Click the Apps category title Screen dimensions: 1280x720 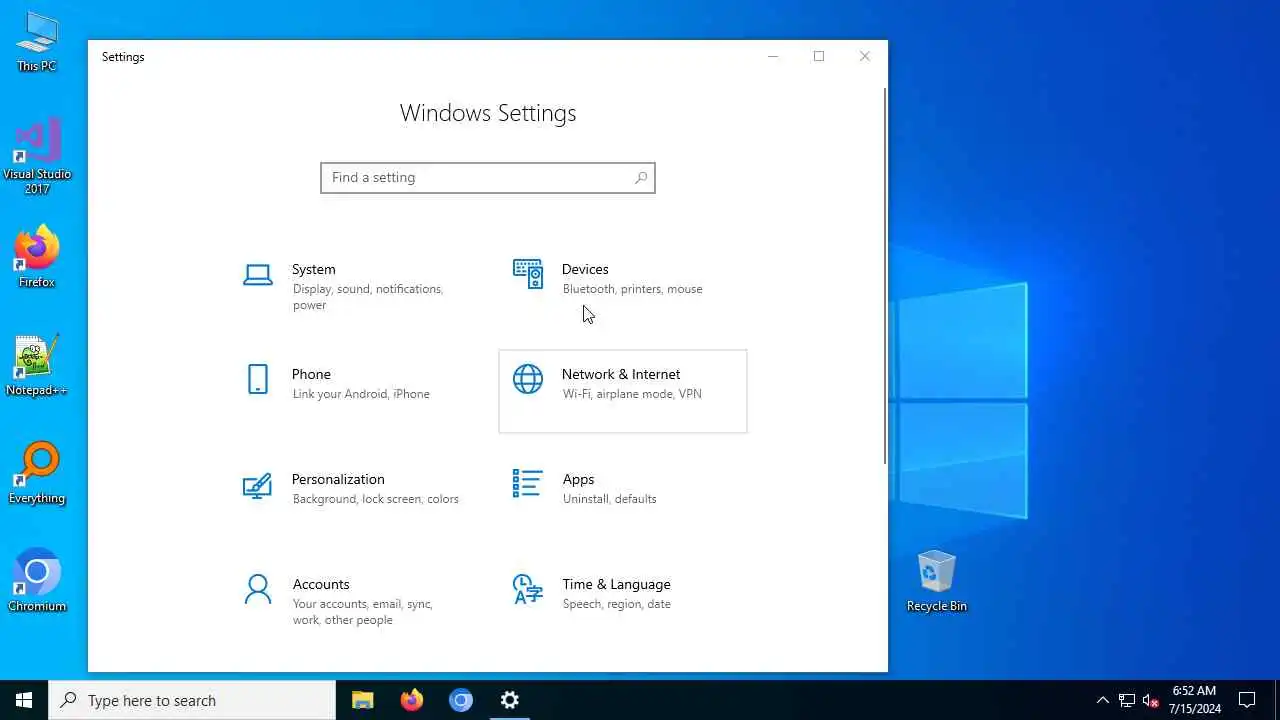[x=578, y=479]
